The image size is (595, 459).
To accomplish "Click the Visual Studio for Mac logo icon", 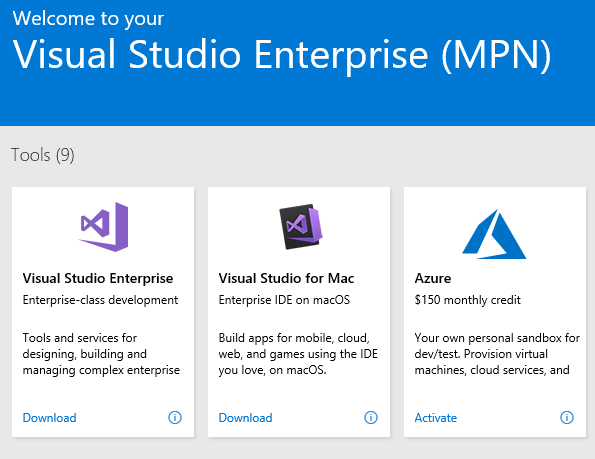I will 301,226.
